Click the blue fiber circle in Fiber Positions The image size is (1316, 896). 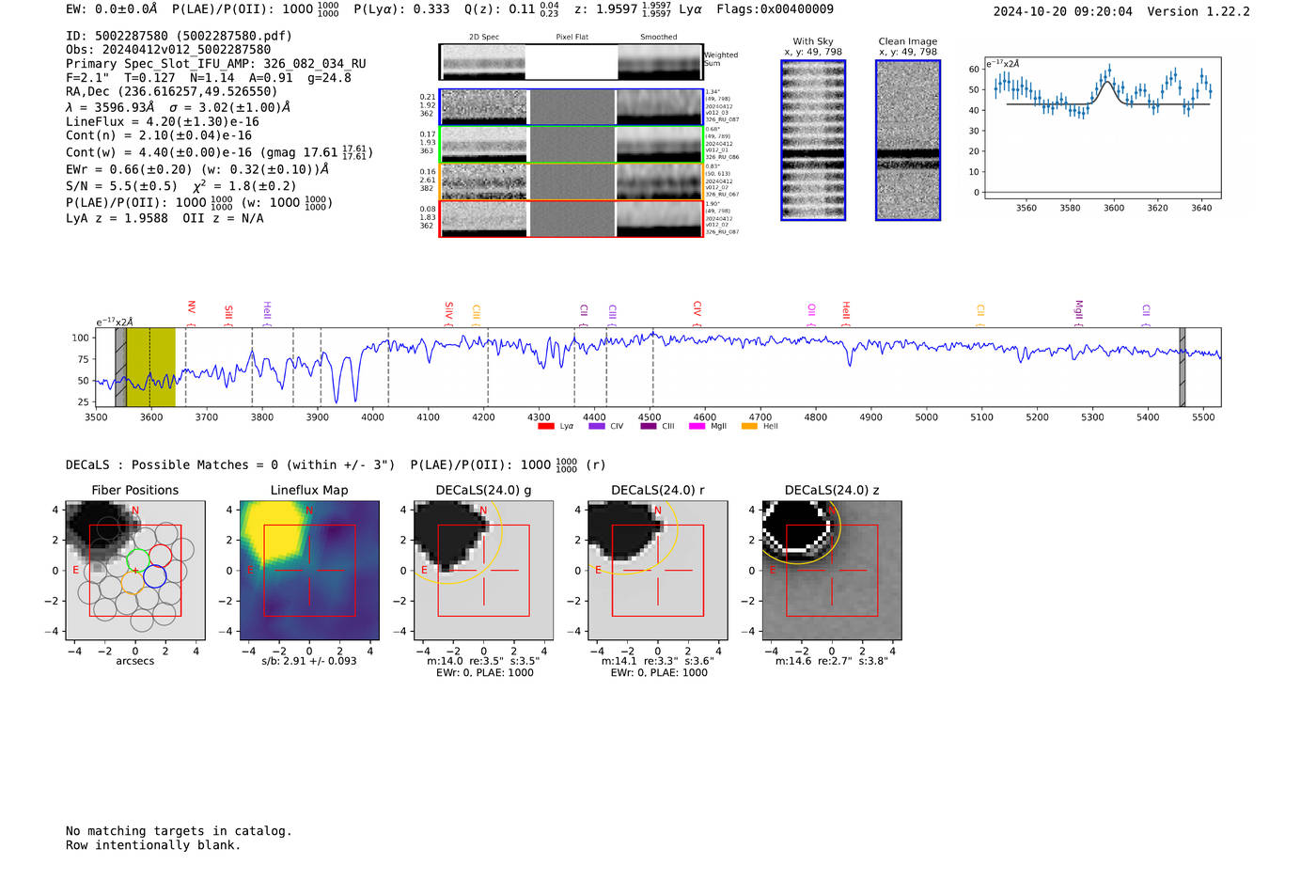pos(155,575)
